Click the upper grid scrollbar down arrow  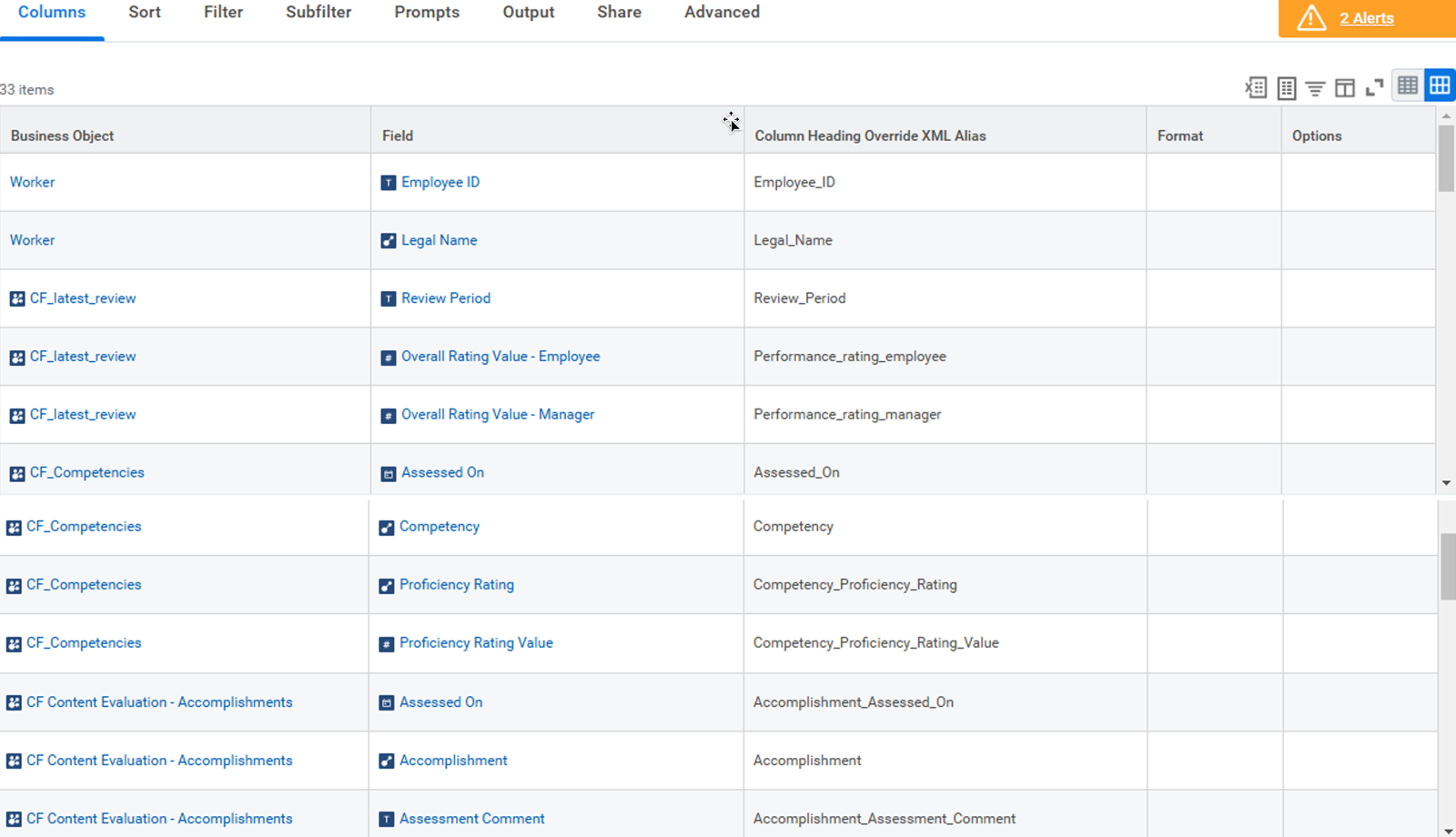coord(1446,483)
